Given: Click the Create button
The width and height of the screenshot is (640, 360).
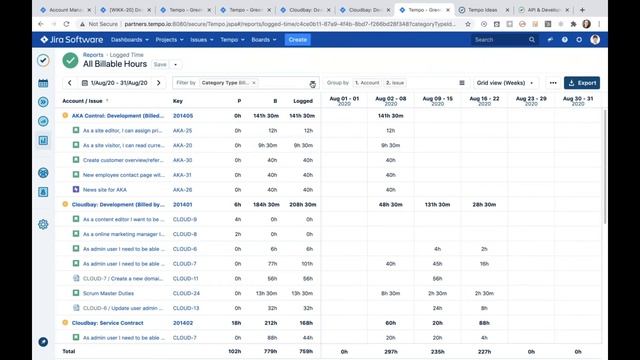Looking at the screenshot, I should coord(298,40).
